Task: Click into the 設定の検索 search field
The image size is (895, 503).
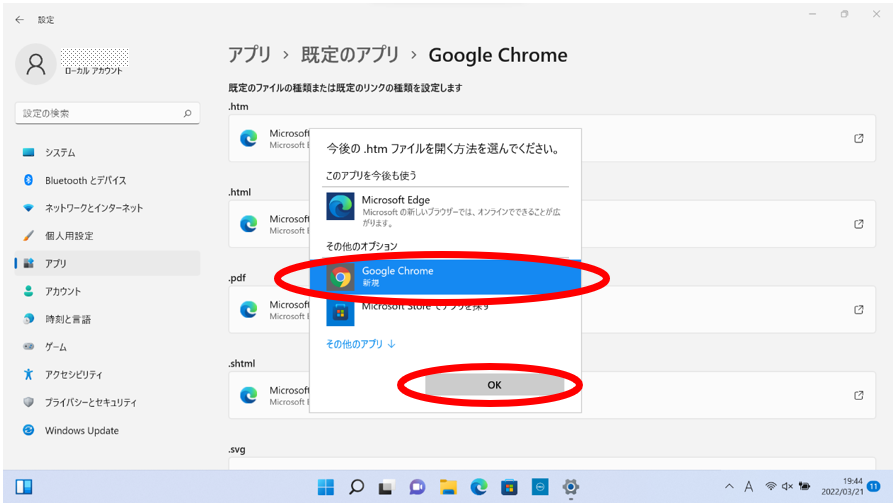Action: pyautogui.click(x=107, y=113)
